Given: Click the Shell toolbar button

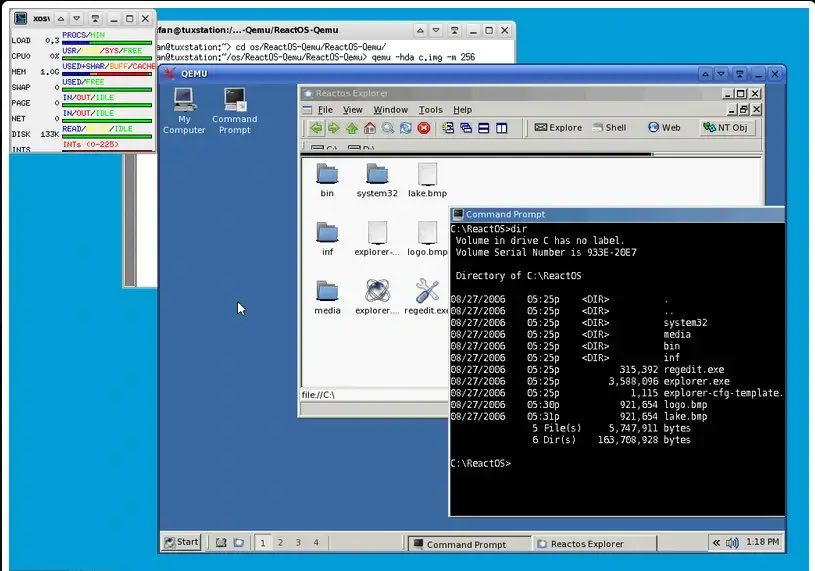Looking at the screenshot, I should (x=609, y=128).
